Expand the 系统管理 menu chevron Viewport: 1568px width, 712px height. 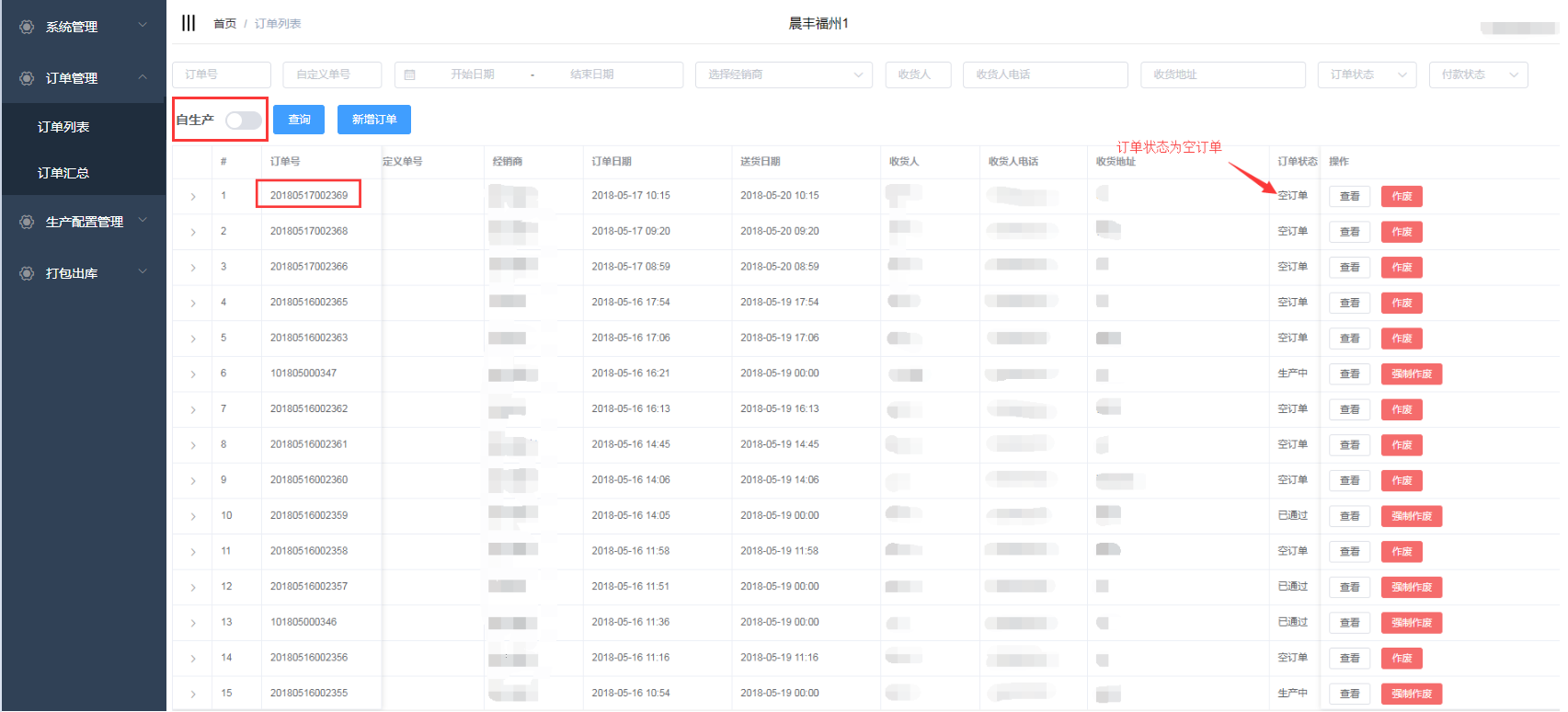click(143, 26)
